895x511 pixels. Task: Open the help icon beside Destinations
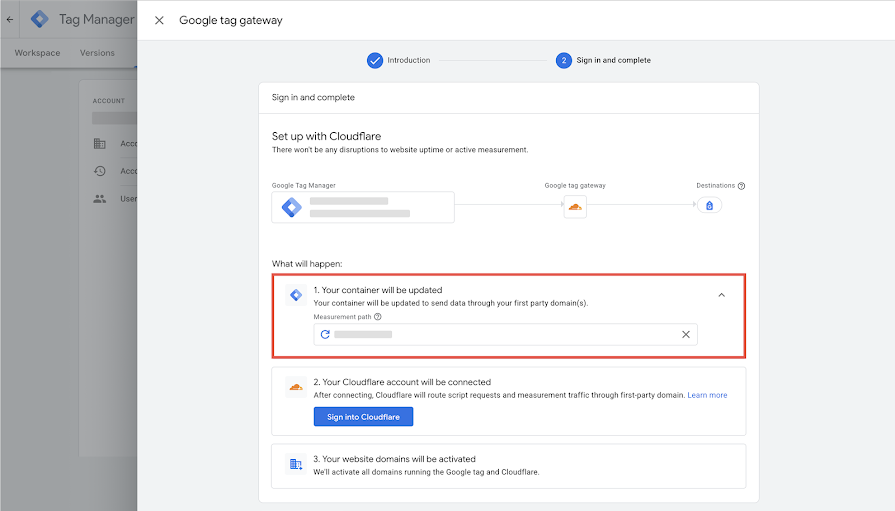click(741, 186)
